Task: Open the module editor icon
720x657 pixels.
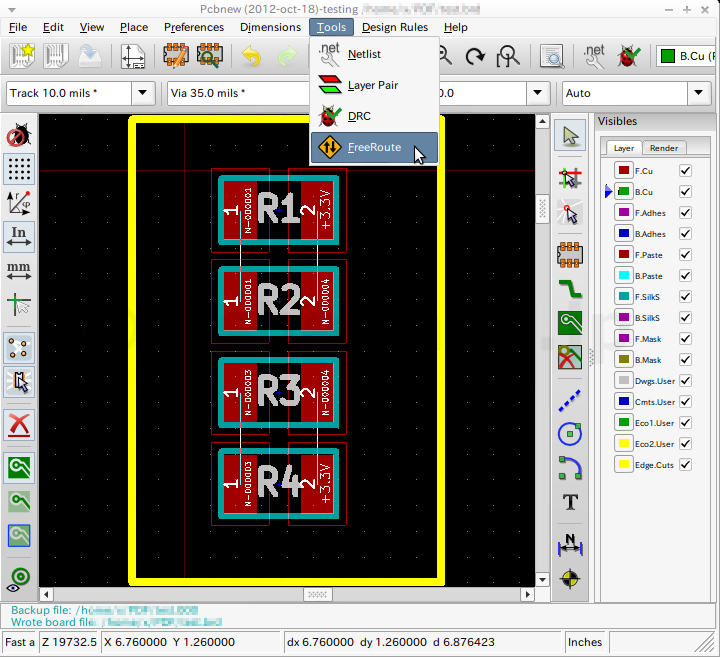Action: click(x=176, y=56)
